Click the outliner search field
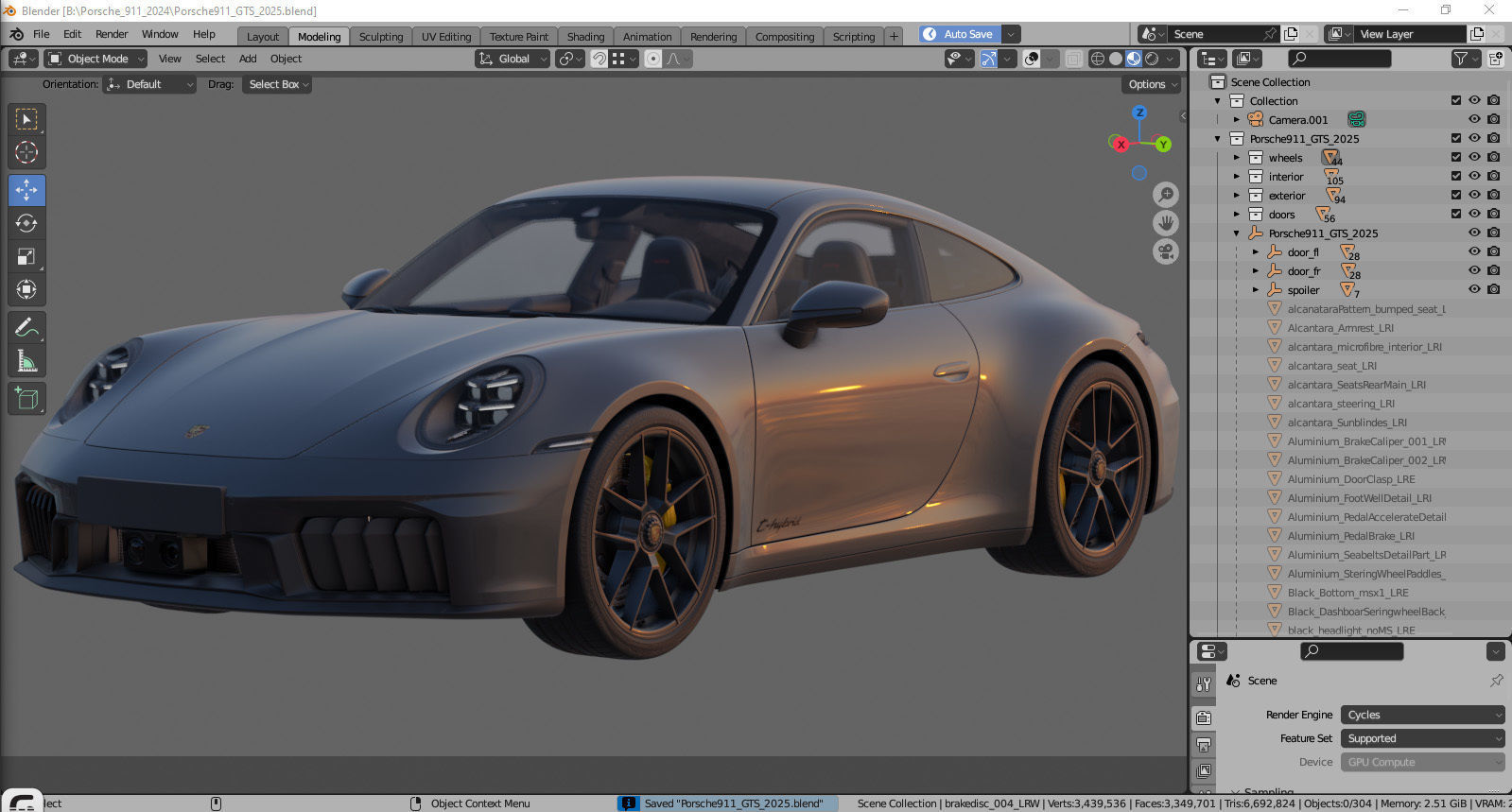Screen dimensions: 1512x812 tap(1340, 59)
